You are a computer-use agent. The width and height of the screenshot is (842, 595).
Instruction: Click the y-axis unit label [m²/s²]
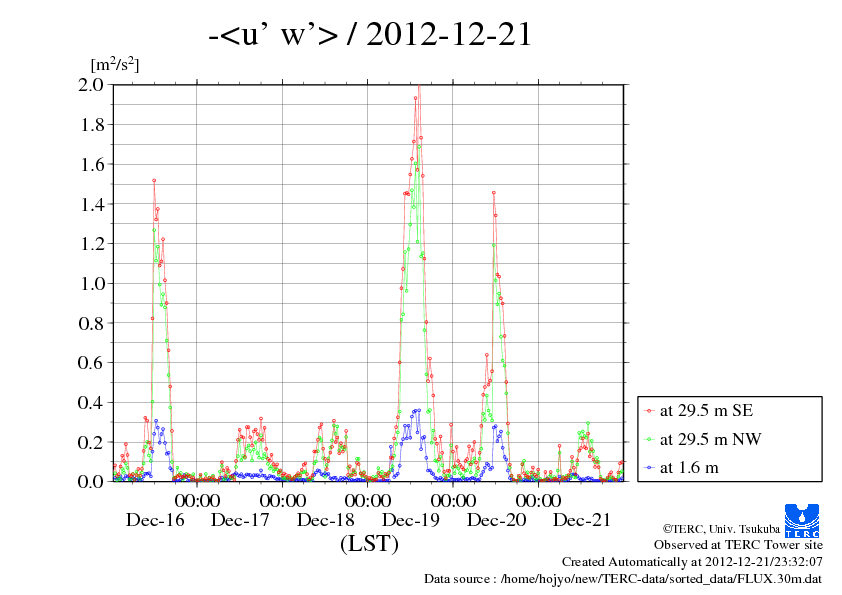click(x=115, y=64)
